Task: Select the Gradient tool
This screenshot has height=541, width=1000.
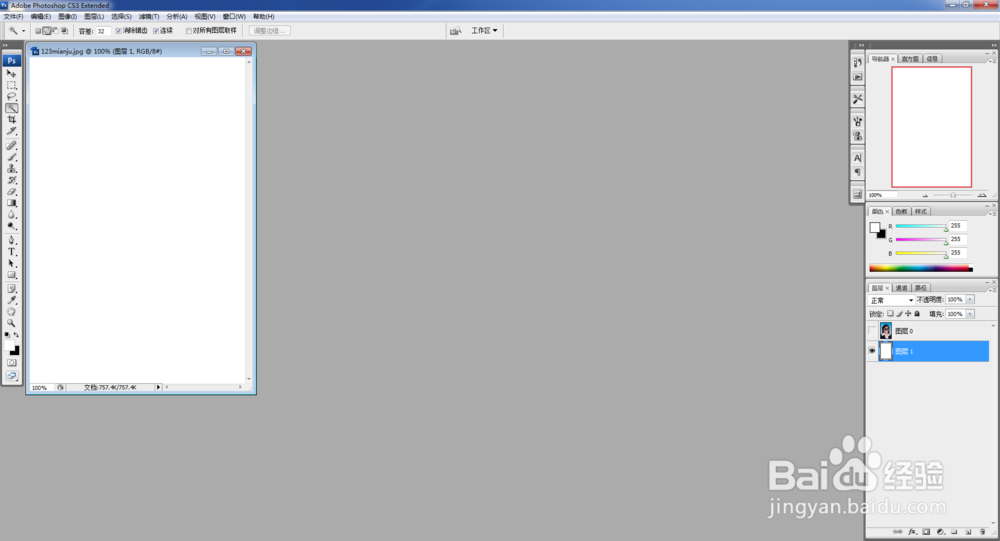Action: (11, 203)
